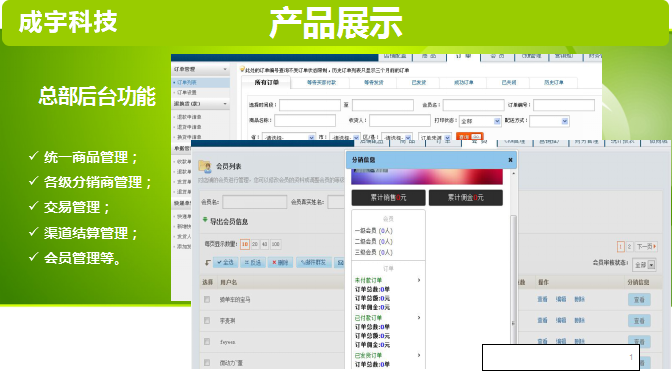672x378 pixels.
Task: Click 三级会员 (0人) entry
Action: pos(374,252)
